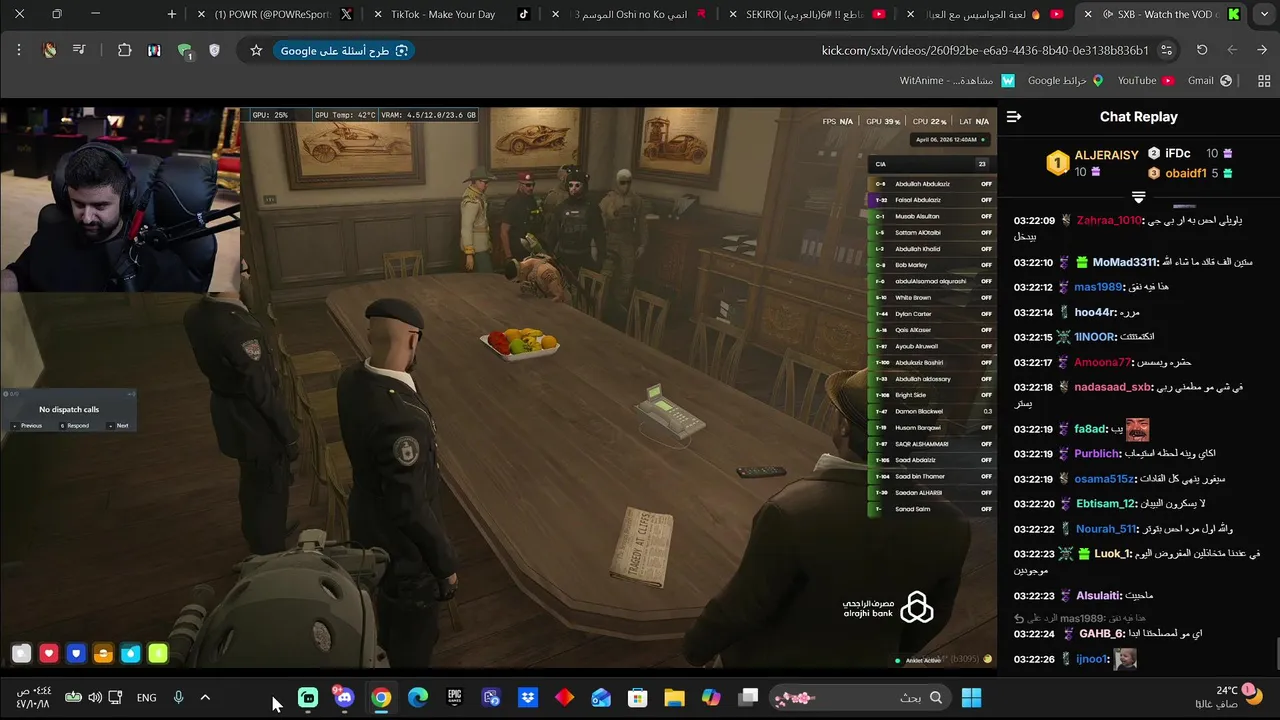This screenshot has width=1280, height=720.
Task: Click the Chat Replay scrollbar
Action: [1276, 653]
